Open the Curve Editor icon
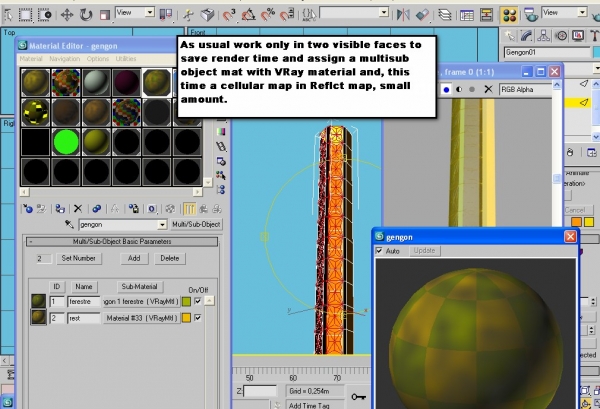Screen dimensions: 600x409 [x=466, y=15]
